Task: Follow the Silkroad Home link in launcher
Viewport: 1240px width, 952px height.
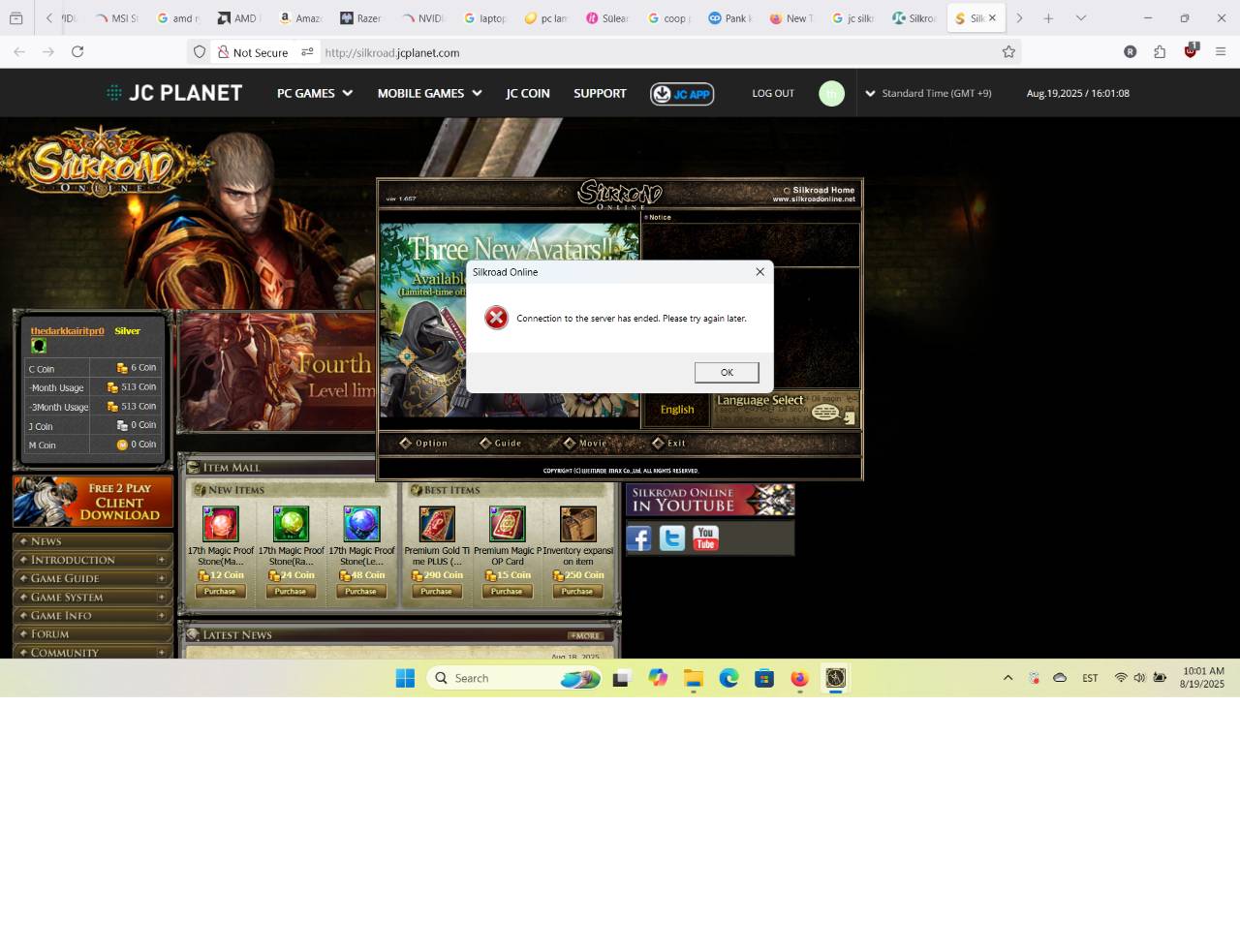Action: (x=818, y=190)
